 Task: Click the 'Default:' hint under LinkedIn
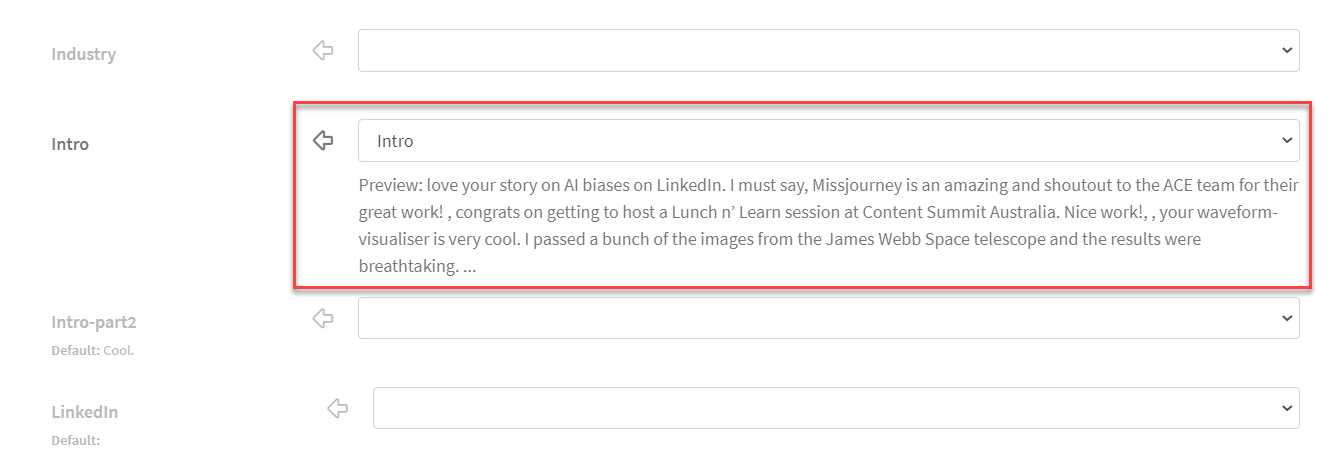click(76, 440)
